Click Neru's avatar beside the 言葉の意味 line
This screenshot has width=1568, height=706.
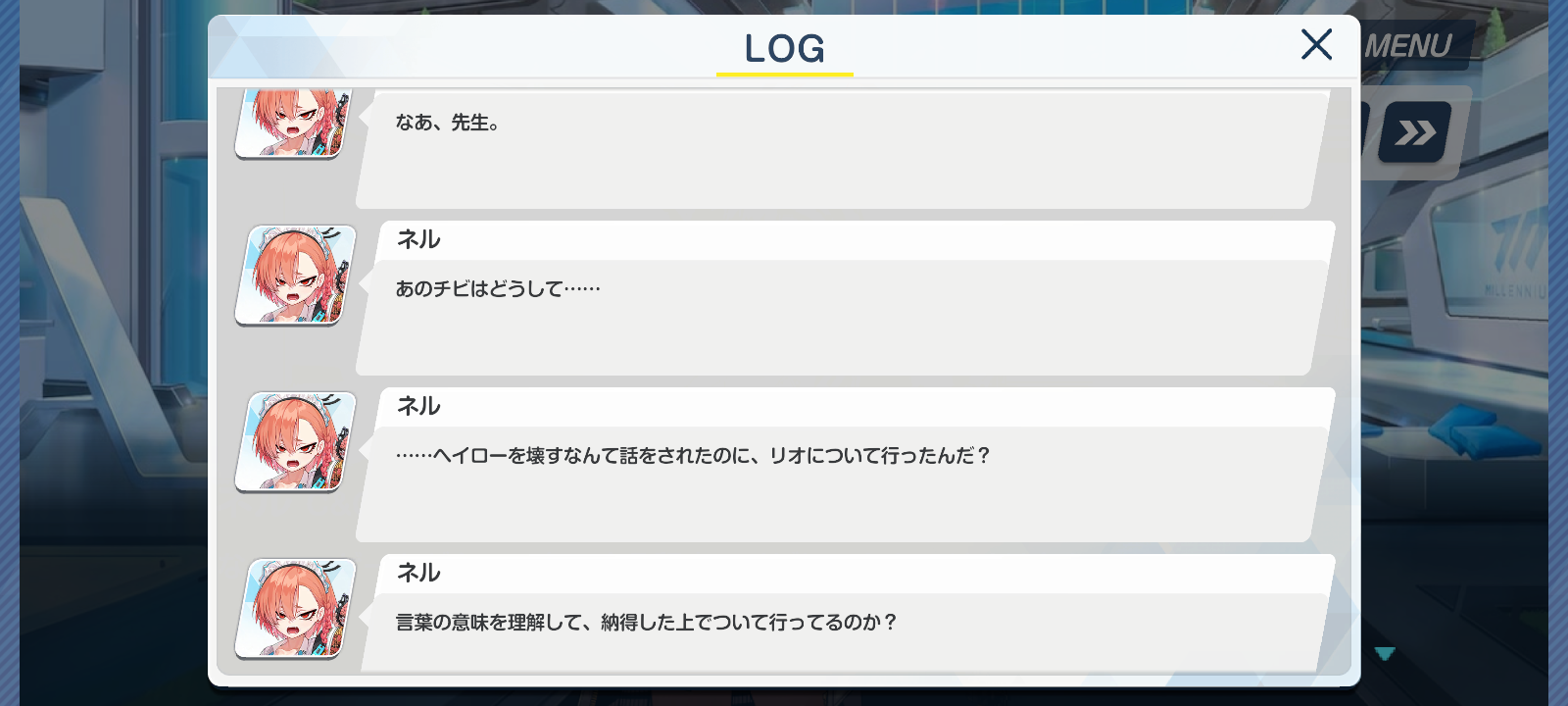pos(294,608)
